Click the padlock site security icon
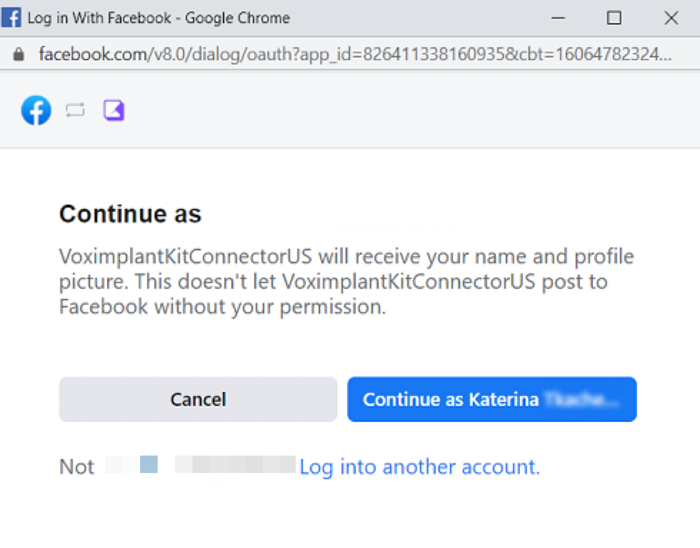700x548 pixels. point(18,54)
